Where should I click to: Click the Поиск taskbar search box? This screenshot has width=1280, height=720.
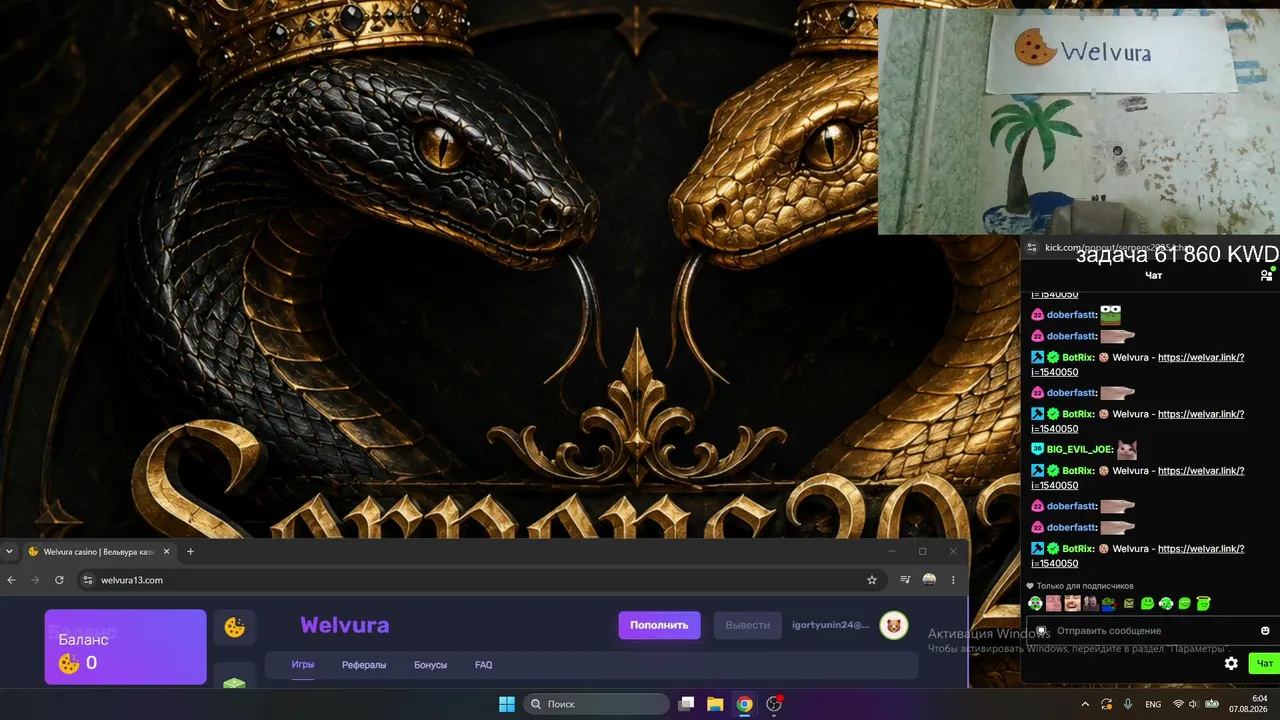pos(597,704)
